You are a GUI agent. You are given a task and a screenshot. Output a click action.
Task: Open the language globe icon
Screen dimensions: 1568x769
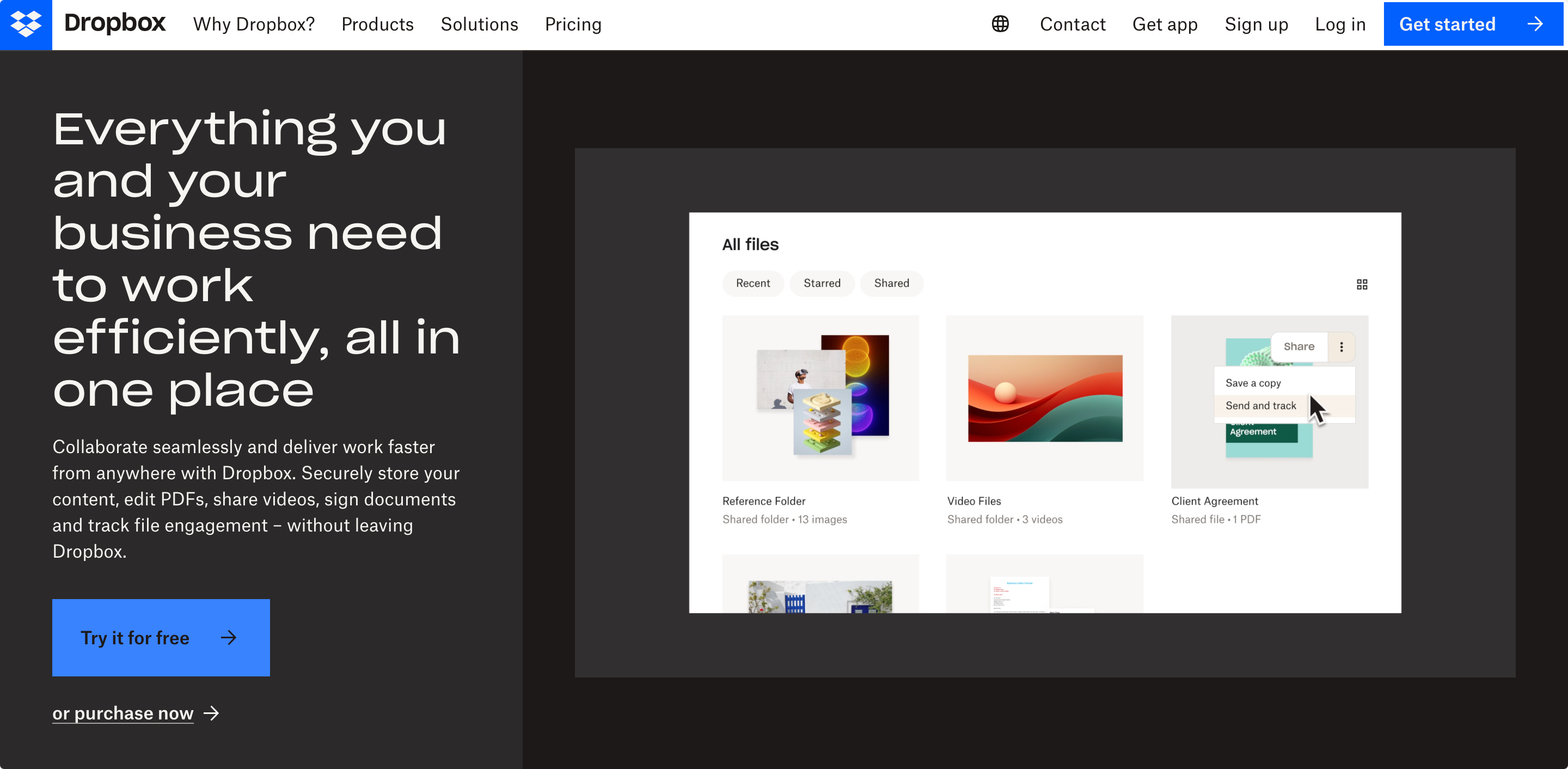point(1000,25)
